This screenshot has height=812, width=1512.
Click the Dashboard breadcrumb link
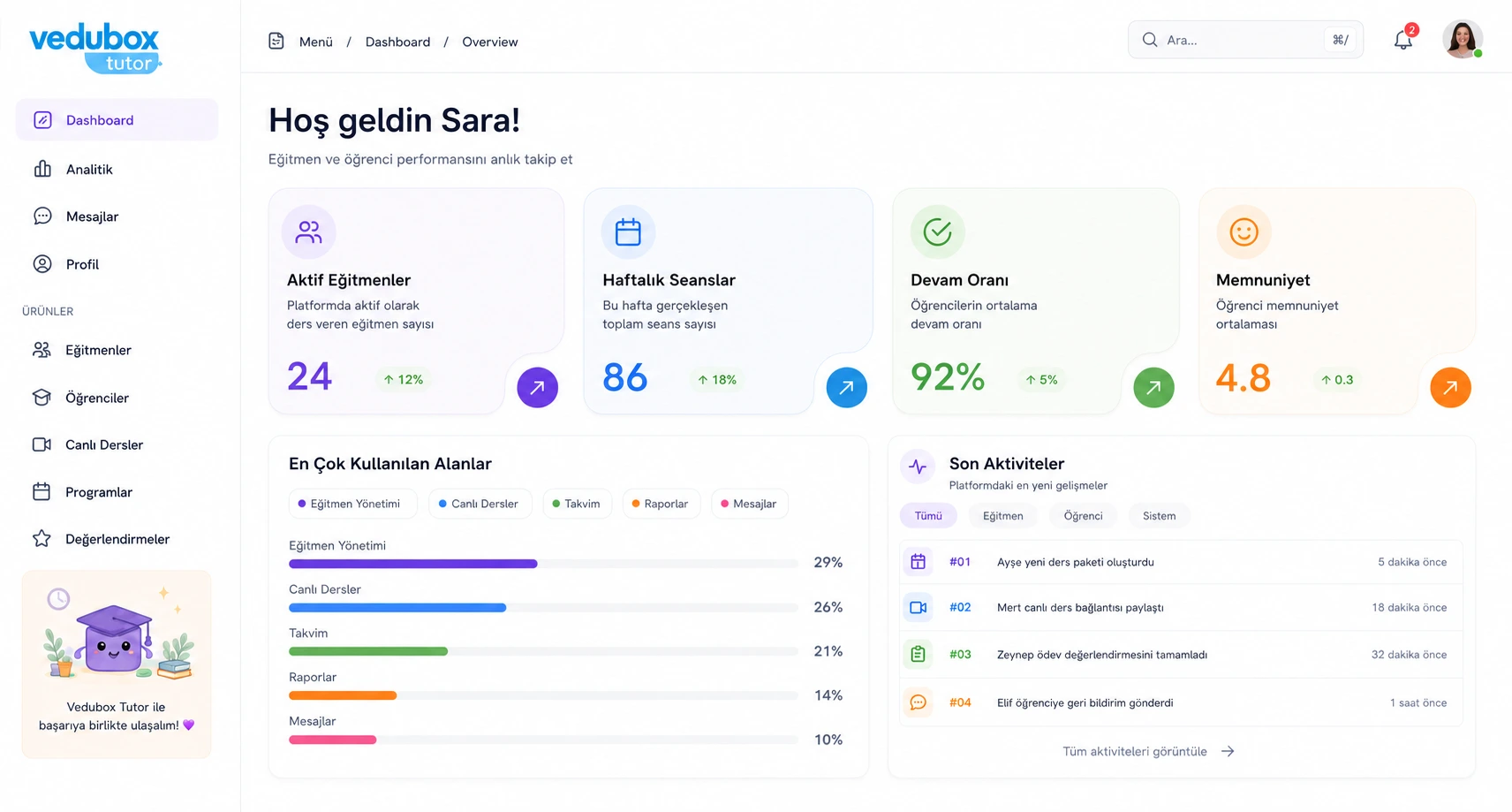tap(397, 42)
